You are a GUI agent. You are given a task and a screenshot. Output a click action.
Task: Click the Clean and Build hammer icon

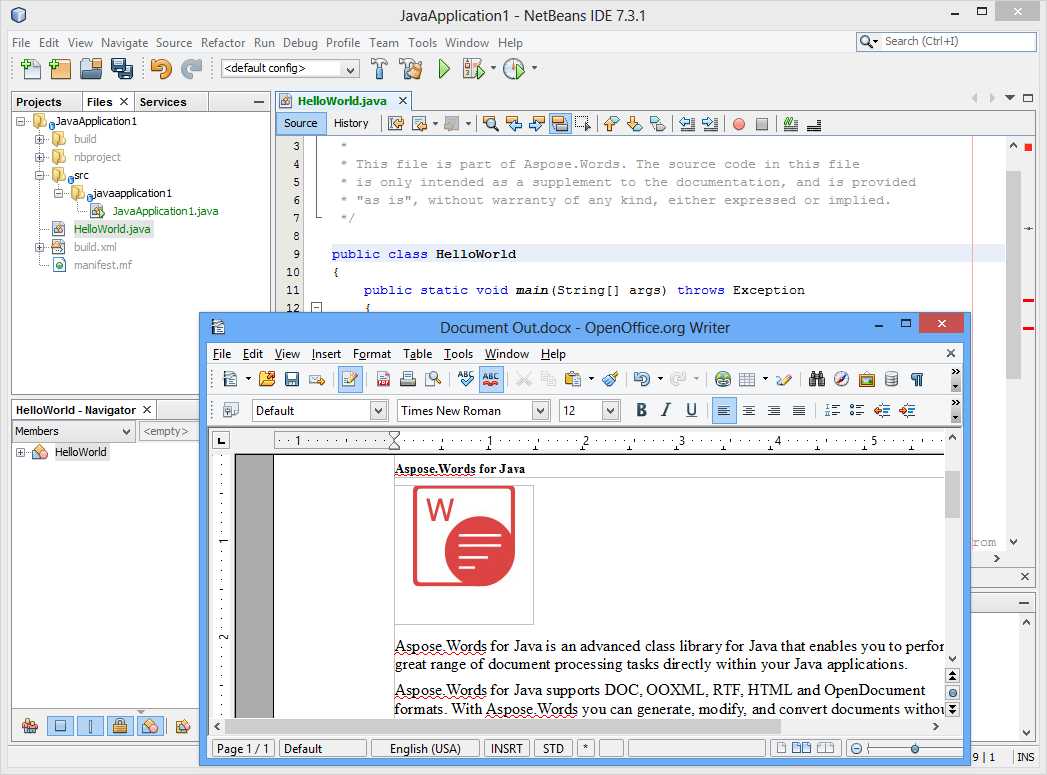[410, 69]
